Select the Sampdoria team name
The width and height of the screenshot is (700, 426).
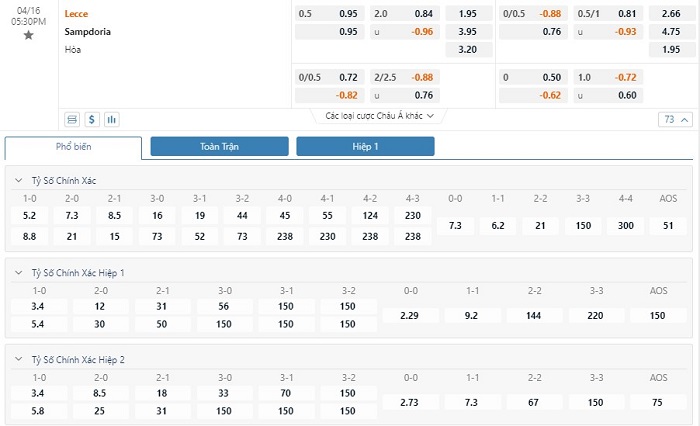tap(88, 32)
